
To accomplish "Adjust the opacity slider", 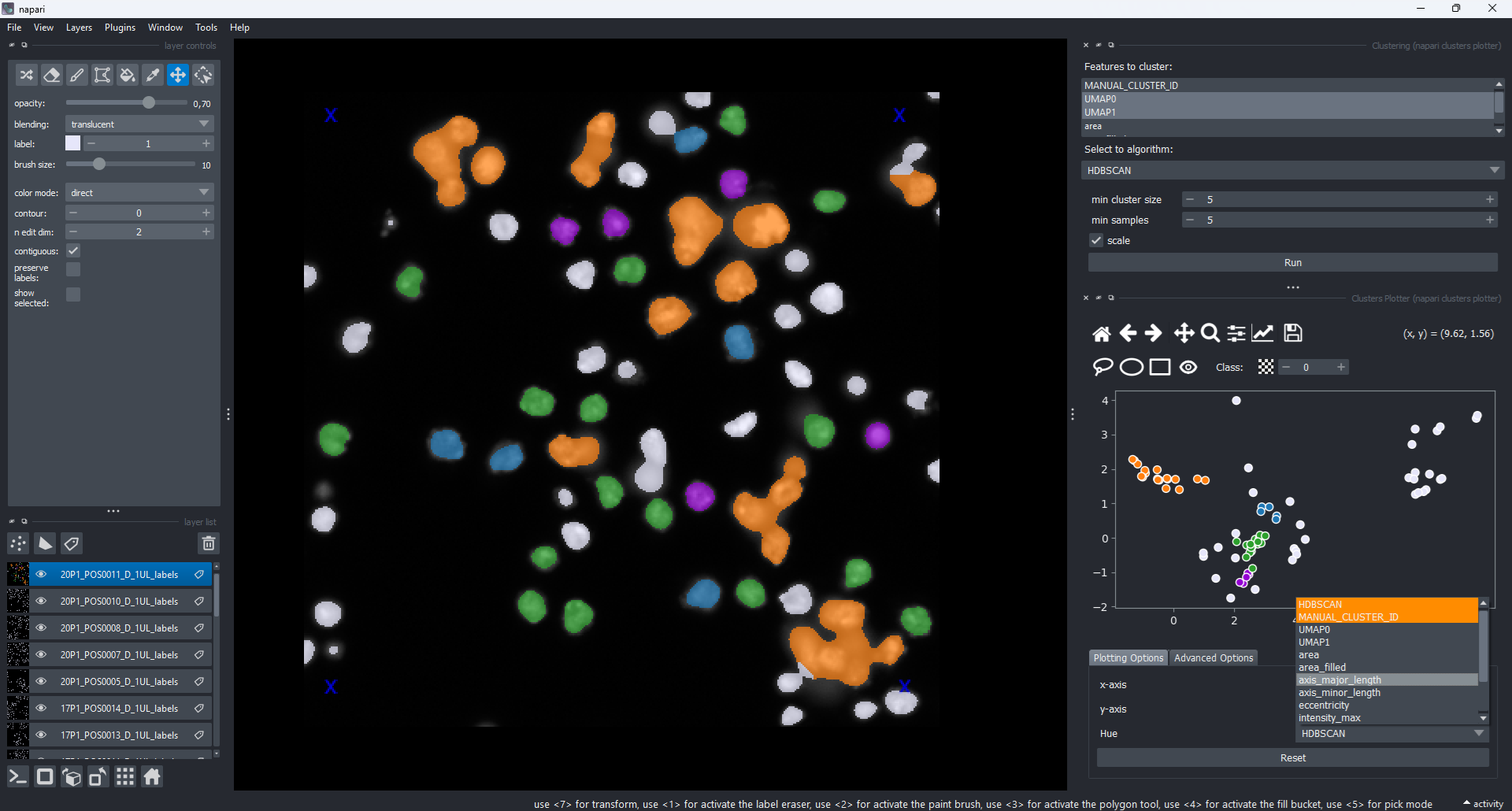I will tap(127, 103).
